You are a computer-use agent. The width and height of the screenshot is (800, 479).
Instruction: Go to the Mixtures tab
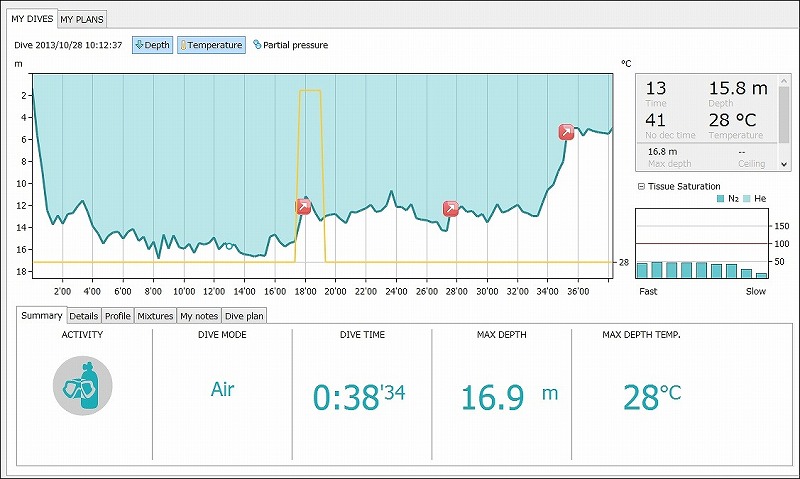154,316
